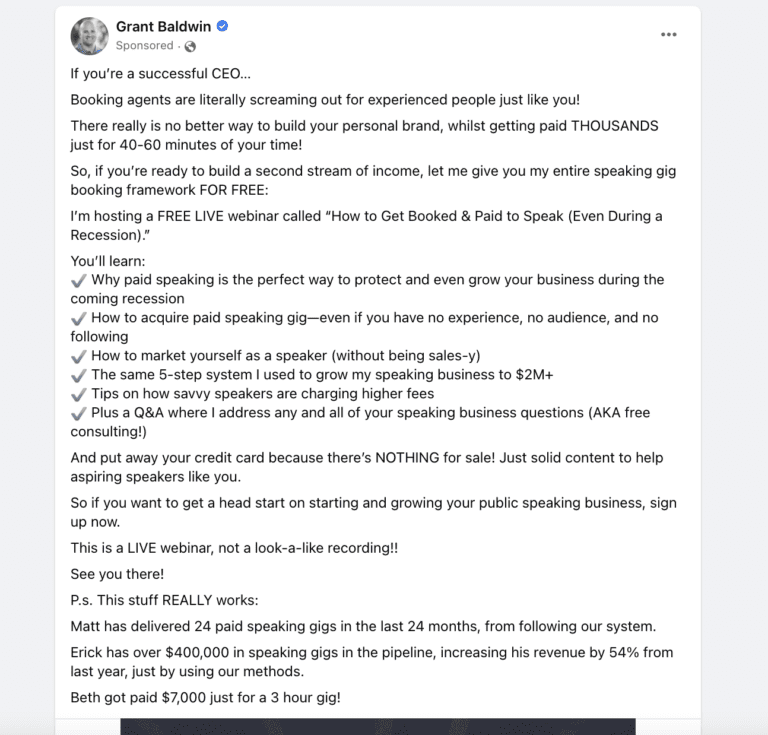Click the checkmark beside "The same 5-step system"
Viewport: 768px width, 735px height.
[x=79, y=375]
